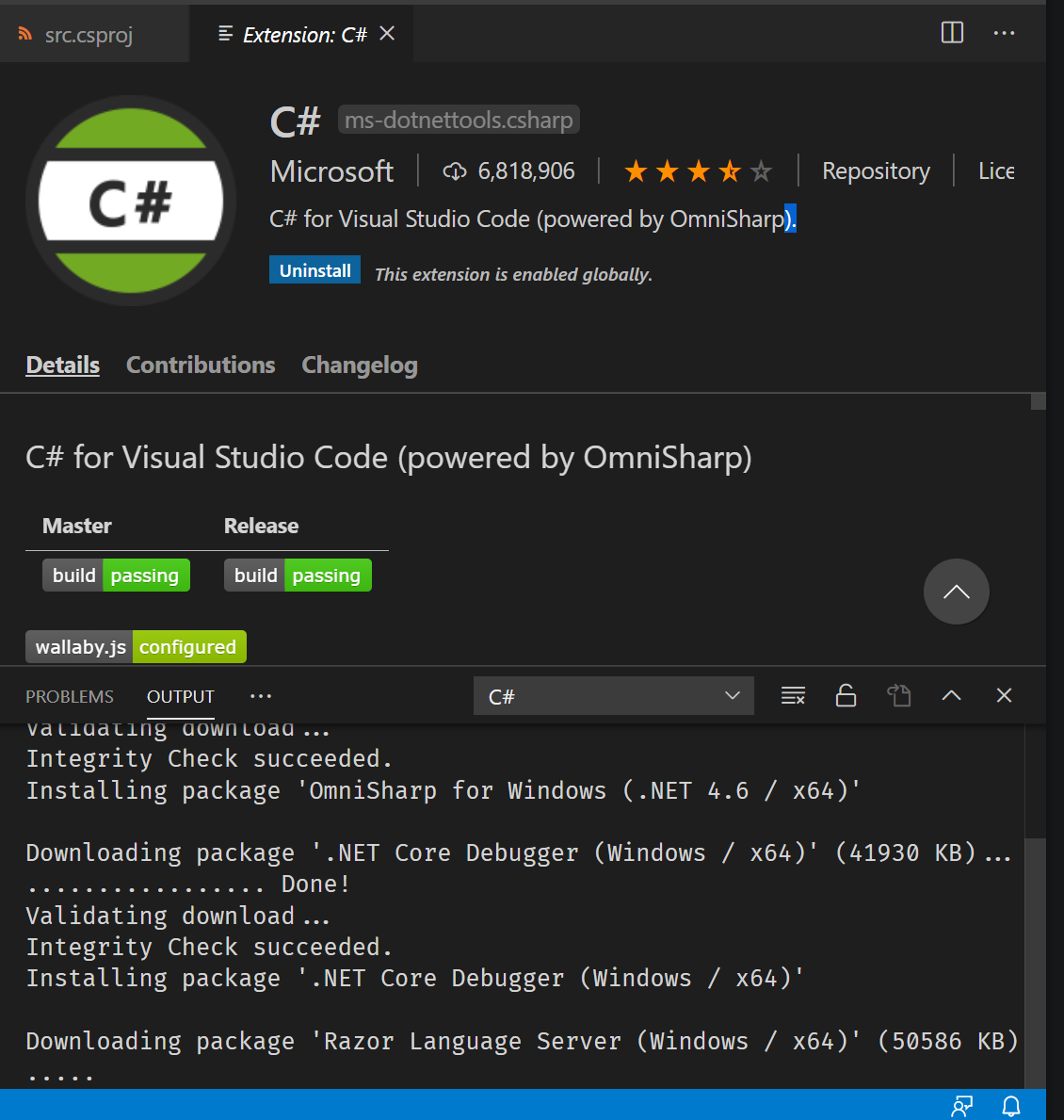Clear the output panel contents

point(793,696)
